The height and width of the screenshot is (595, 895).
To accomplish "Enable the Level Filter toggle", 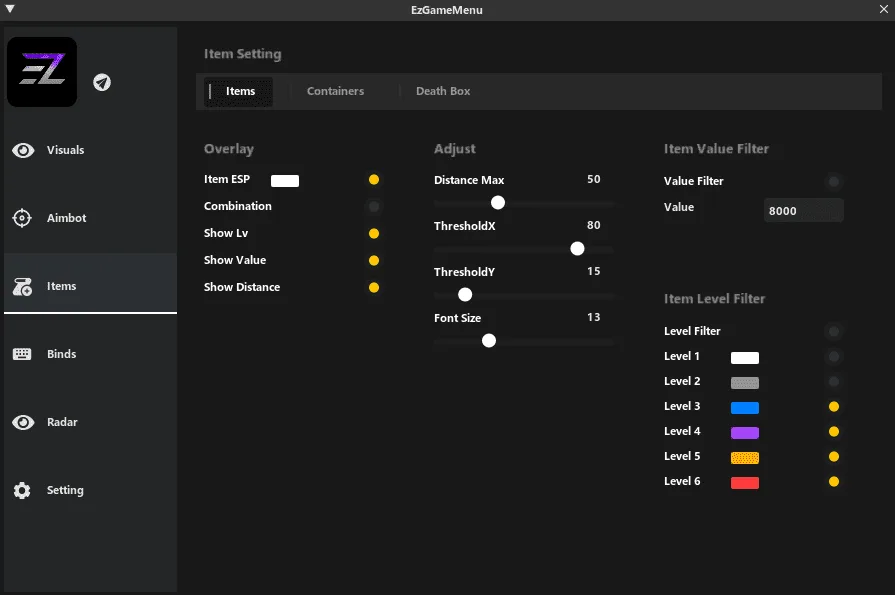I will [834, 331].
